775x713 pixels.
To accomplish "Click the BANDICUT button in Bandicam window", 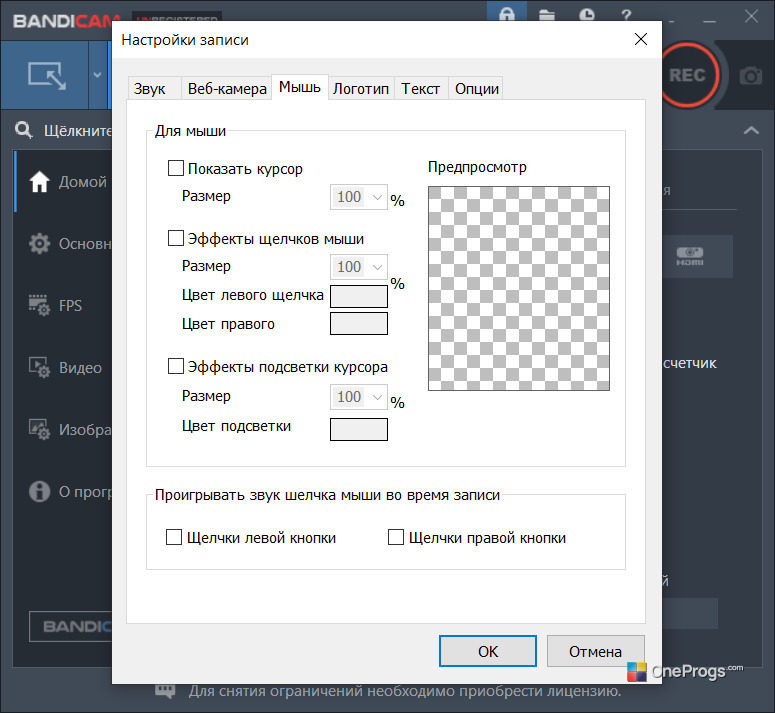I will (71, 627).
